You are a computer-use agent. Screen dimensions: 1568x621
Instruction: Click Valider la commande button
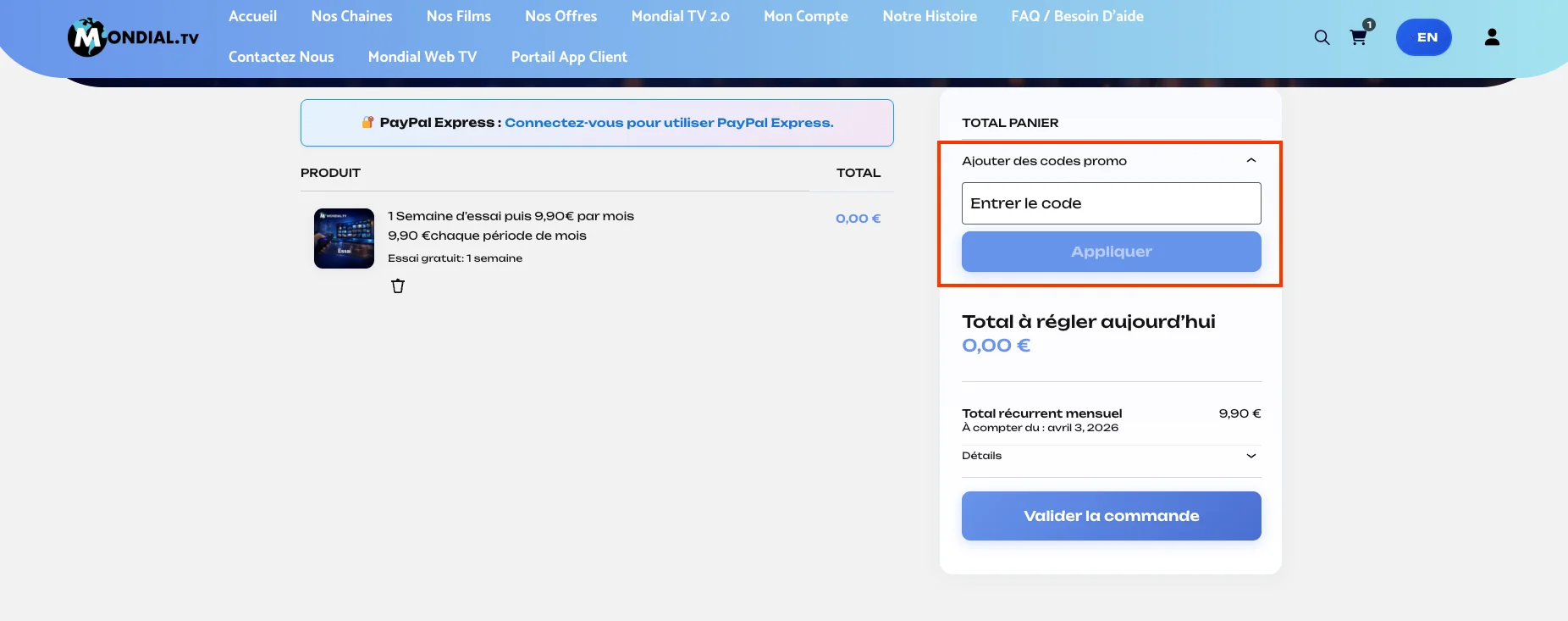coord(1112,516)
